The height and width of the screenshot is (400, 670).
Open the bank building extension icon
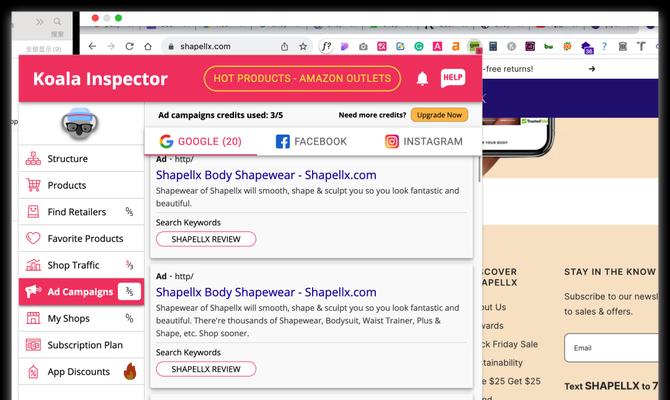point(623,46)
